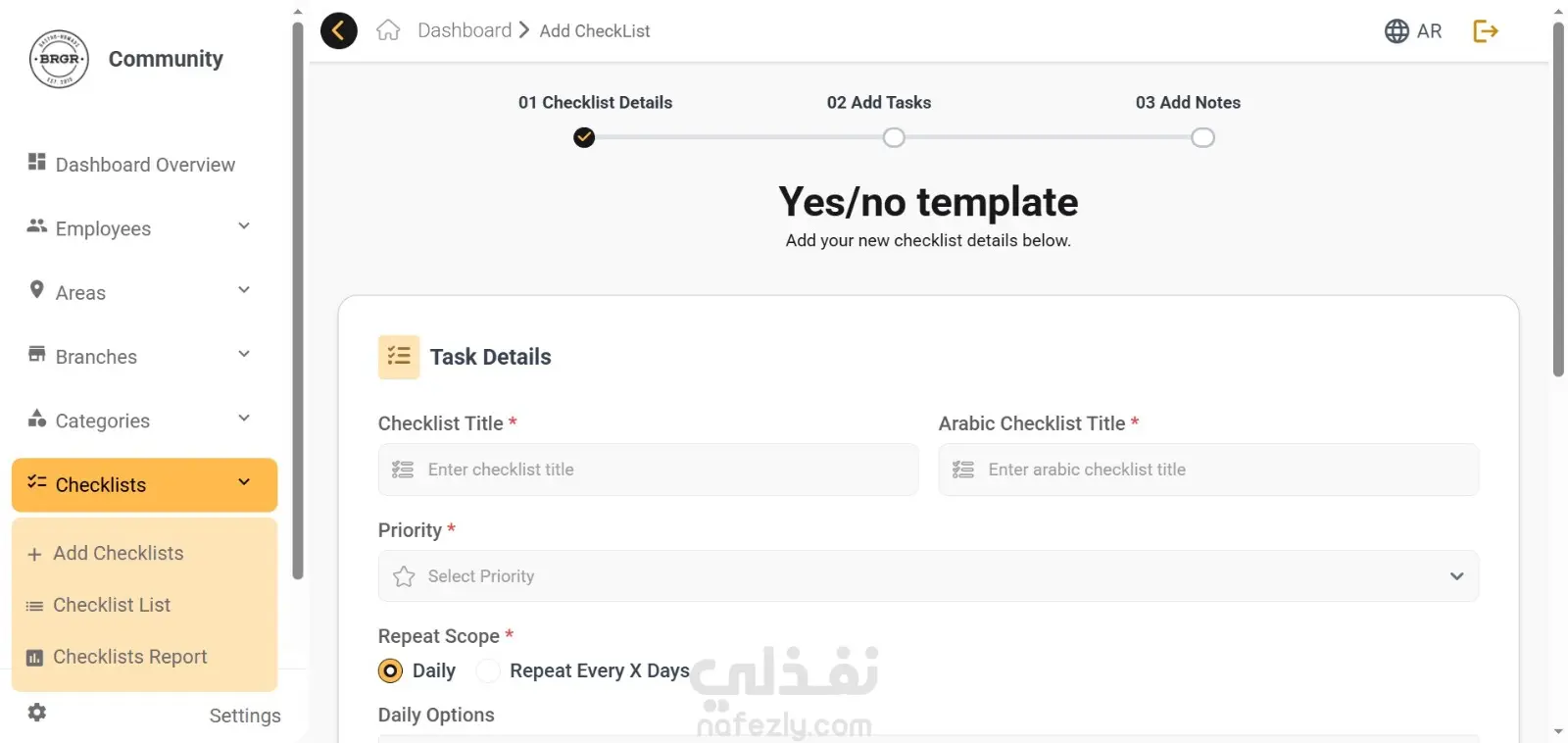Click the Task Details list icon

[399, 357]
